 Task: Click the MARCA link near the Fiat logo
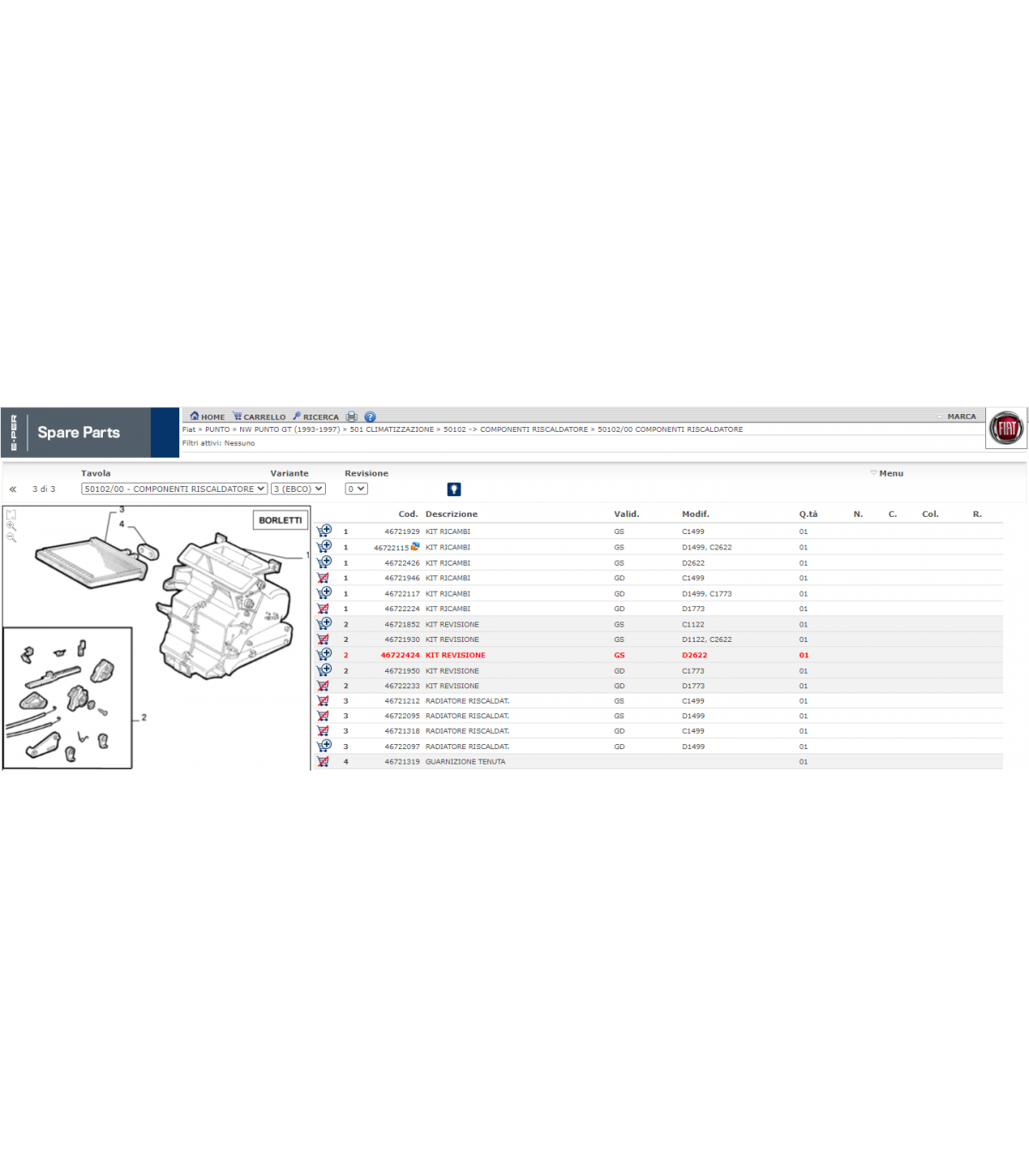[x=961, y=417]
